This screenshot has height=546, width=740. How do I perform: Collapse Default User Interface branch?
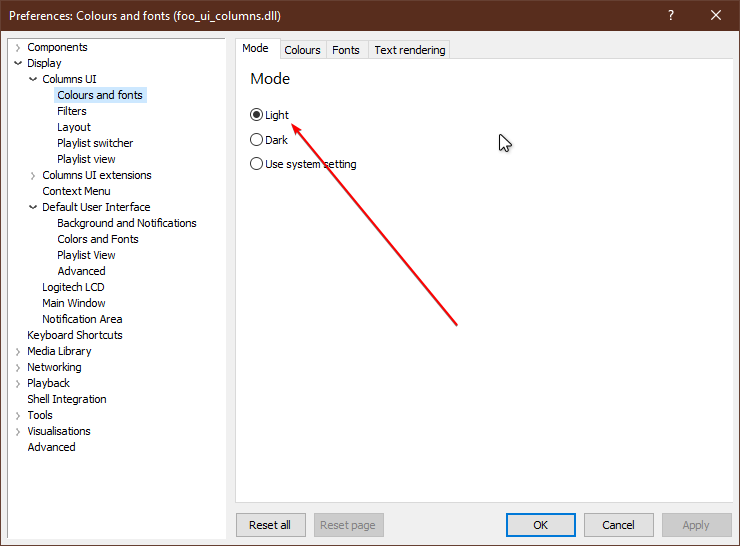pos(33,207)
